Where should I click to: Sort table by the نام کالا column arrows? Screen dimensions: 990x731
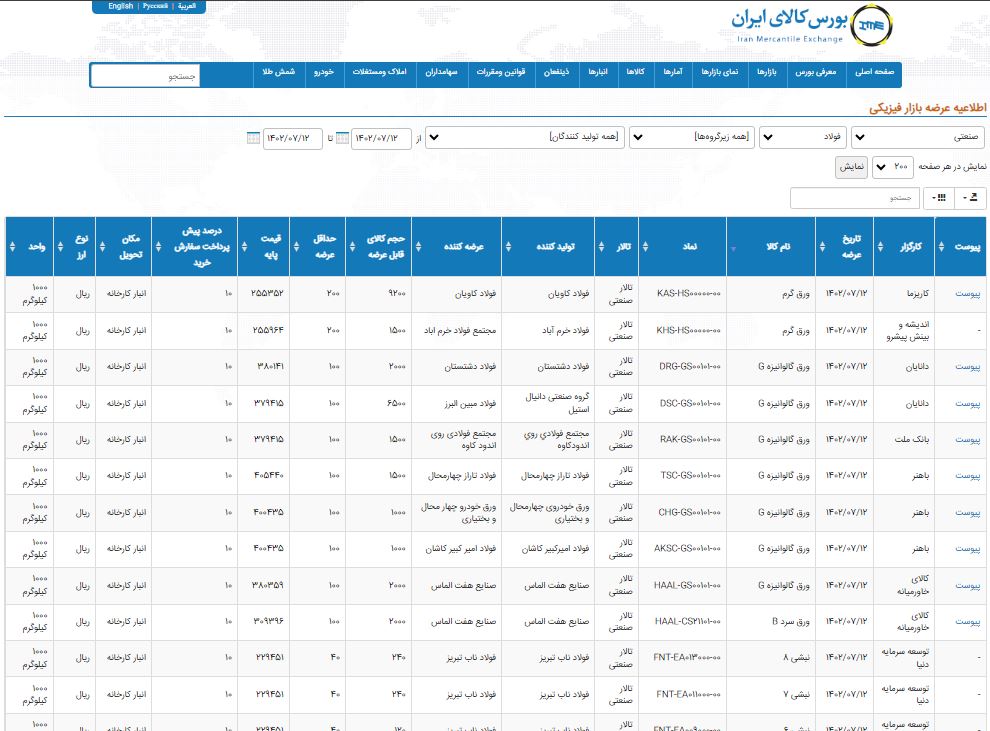pyautogui.click(x=733, y=248)
